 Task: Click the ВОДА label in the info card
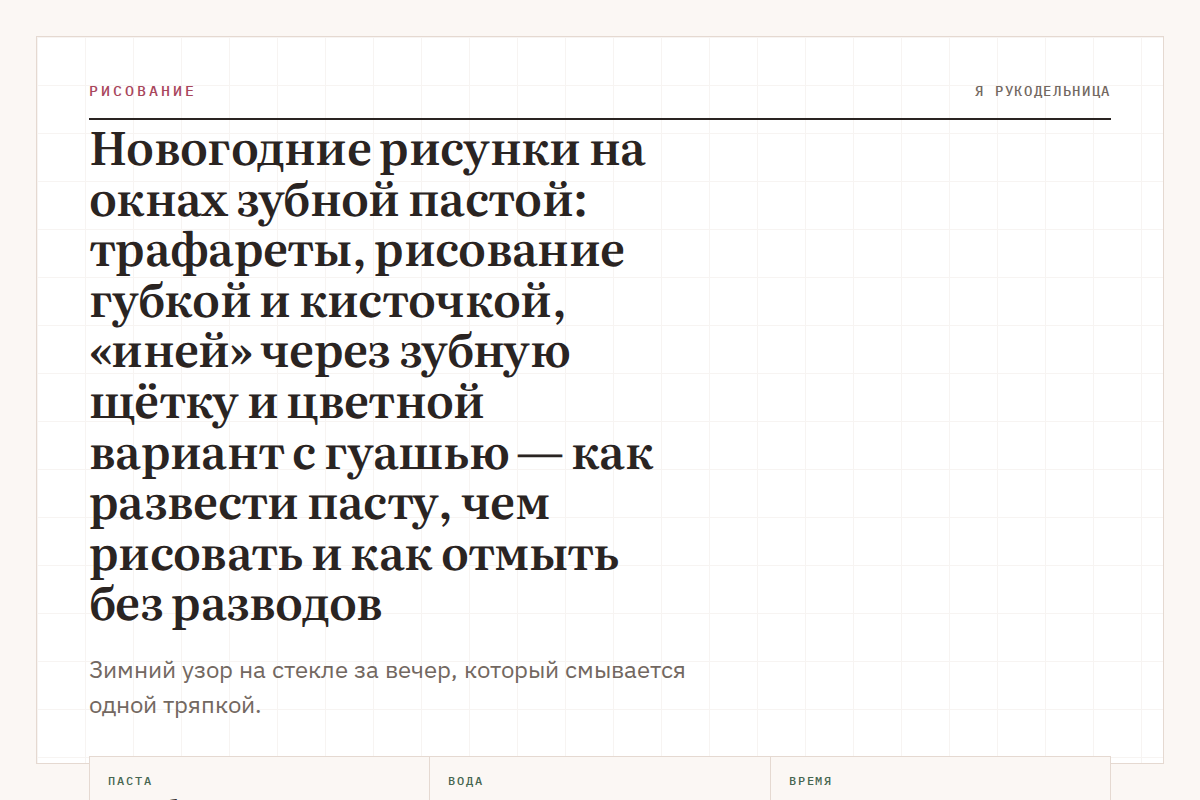coord(465,781)
